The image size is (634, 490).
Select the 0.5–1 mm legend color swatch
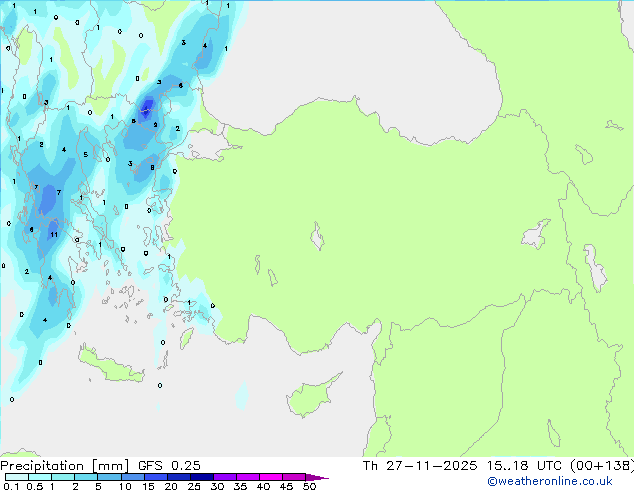(x=40, y=477)
